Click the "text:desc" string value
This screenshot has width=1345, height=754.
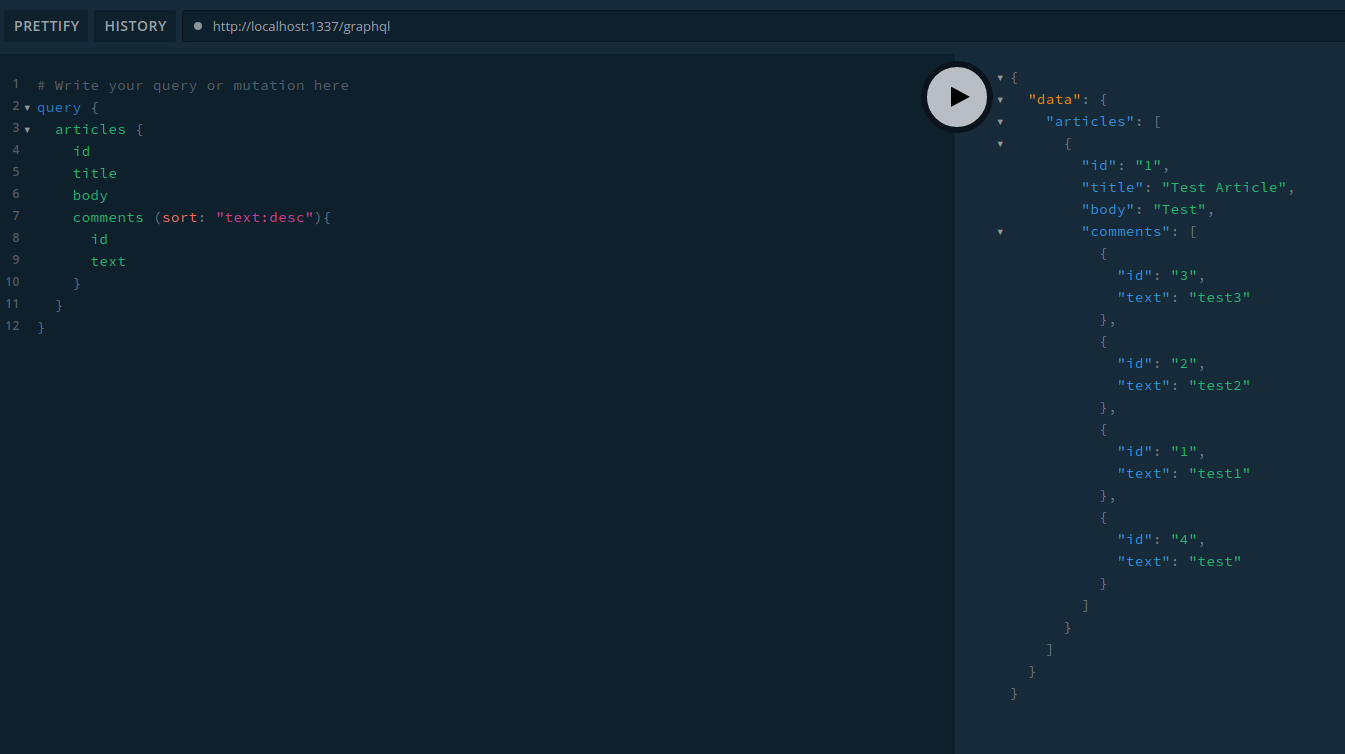coord(265,217)
